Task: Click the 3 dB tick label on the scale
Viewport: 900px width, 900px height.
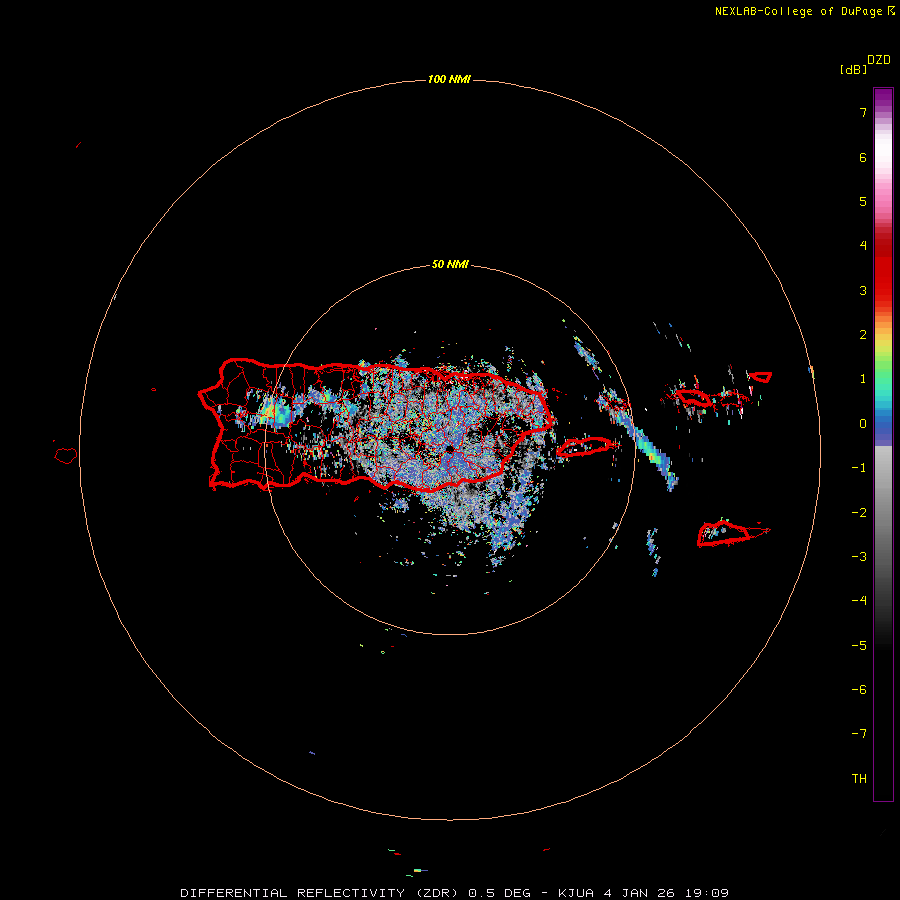Action: [x=863, y=290]
